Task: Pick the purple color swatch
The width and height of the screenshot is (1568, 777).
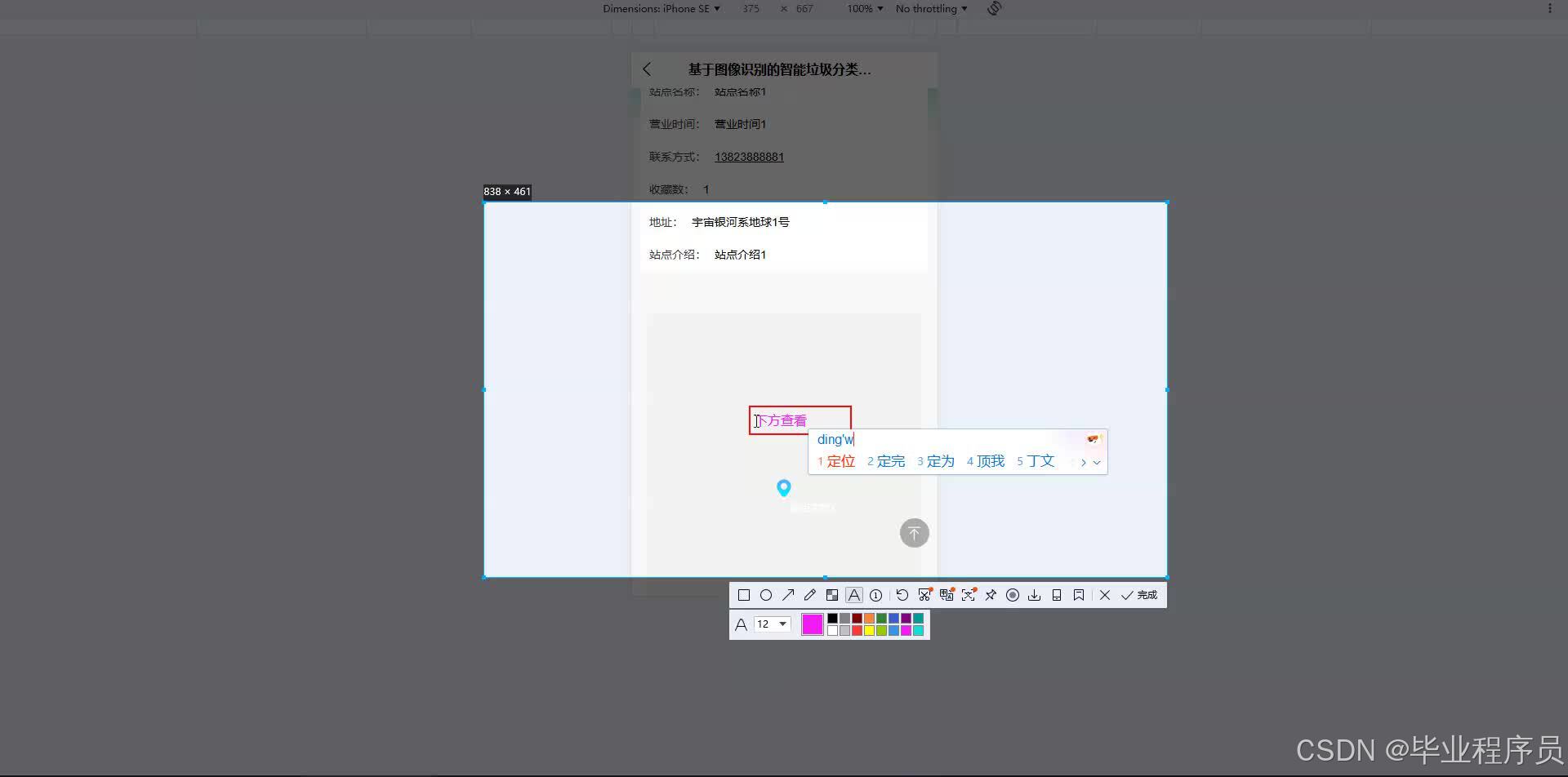Action: click(x=906, y=619)
